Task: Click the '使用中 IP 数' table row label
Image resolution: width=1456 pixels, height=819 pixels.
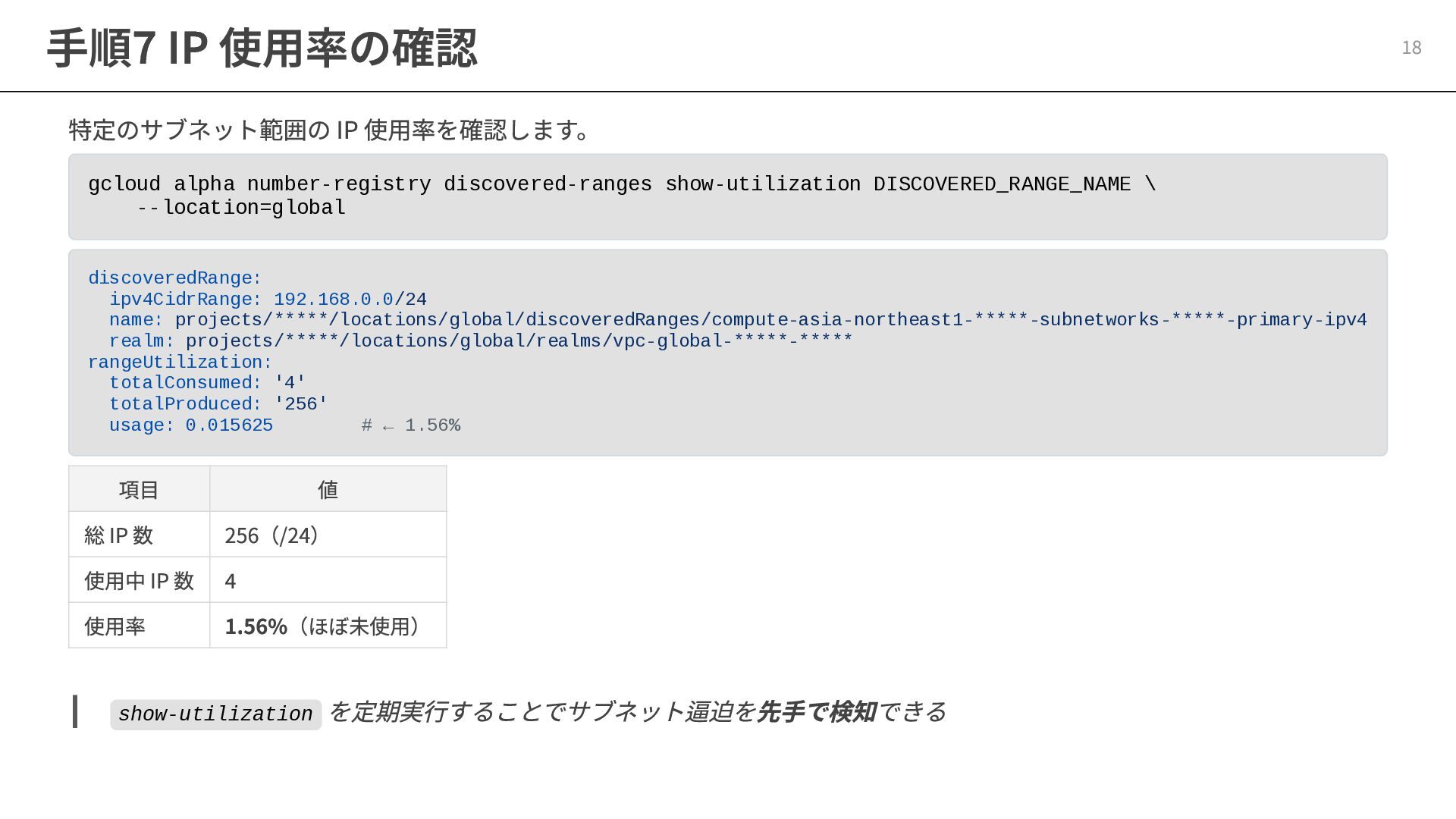Action: click(x=139, y=581)
